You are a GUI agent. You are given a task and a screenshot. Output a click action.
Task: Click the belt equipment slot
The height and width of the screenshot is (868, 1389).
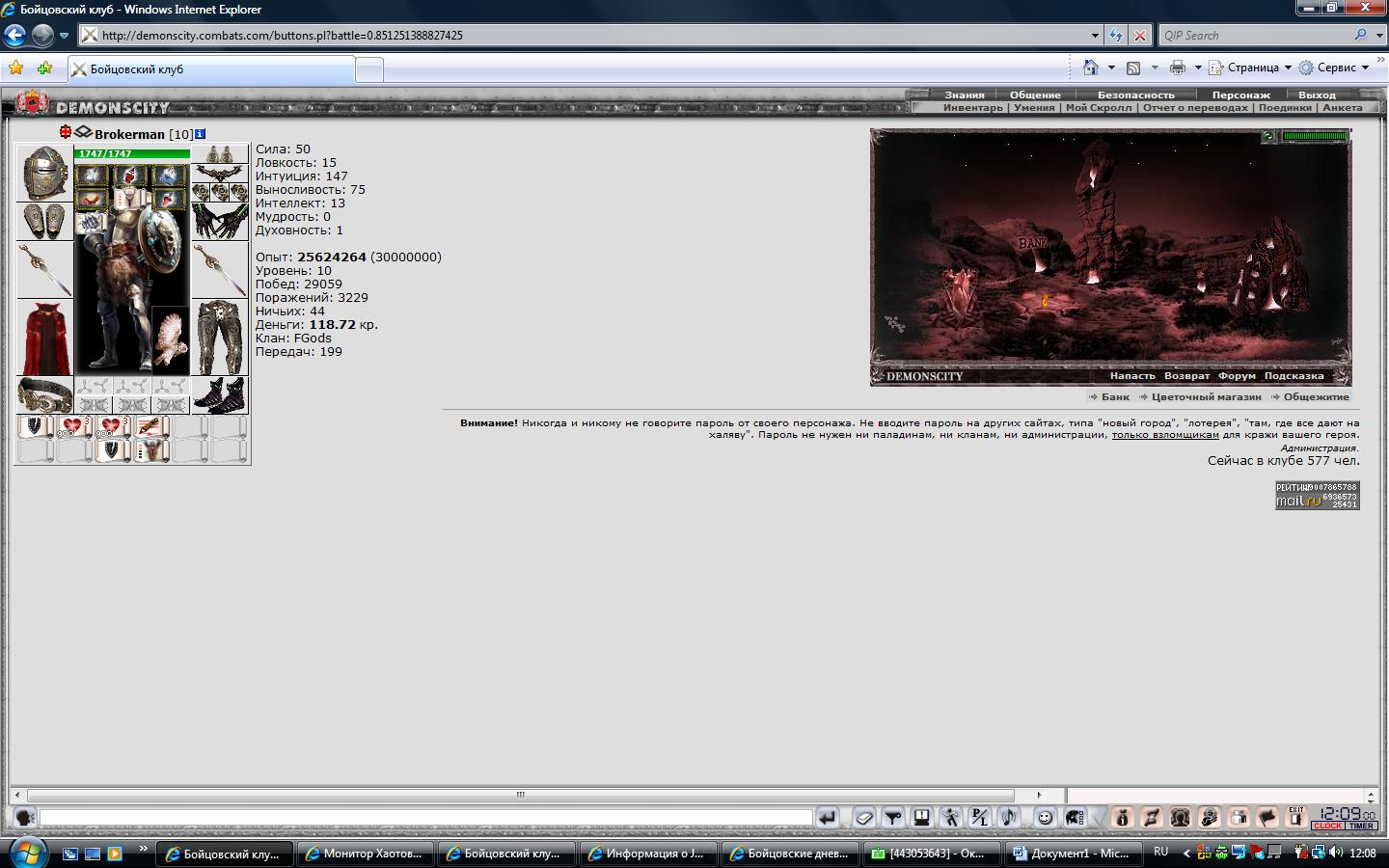pos(44,395)
